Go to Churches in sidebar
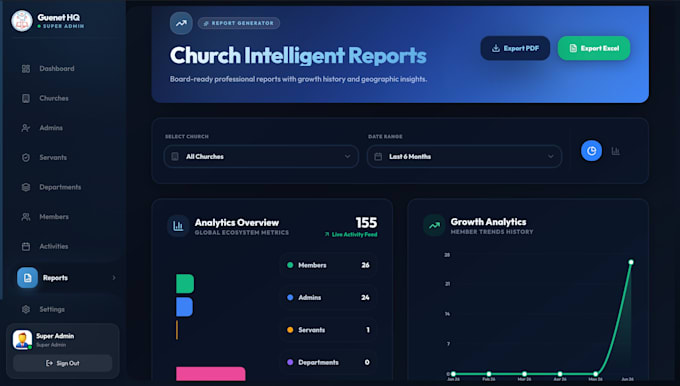680x386 pixels. (54, 98)
